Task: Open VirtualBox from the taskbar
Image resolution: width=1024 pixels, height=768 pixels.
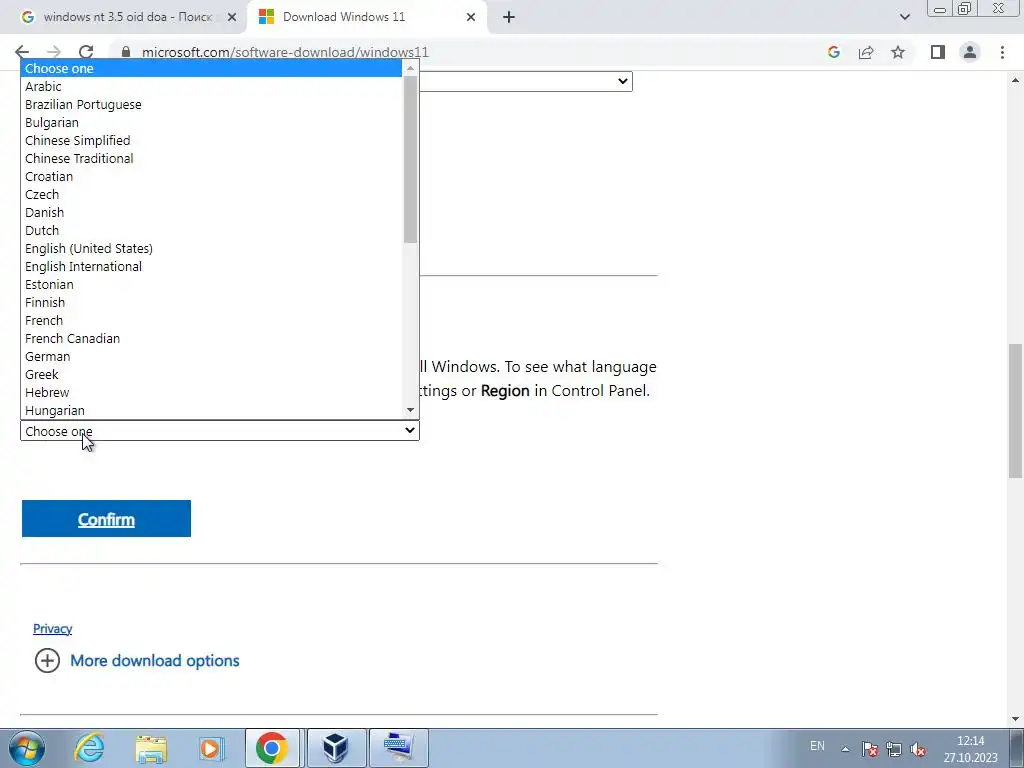Action: (x=336, y=748)
